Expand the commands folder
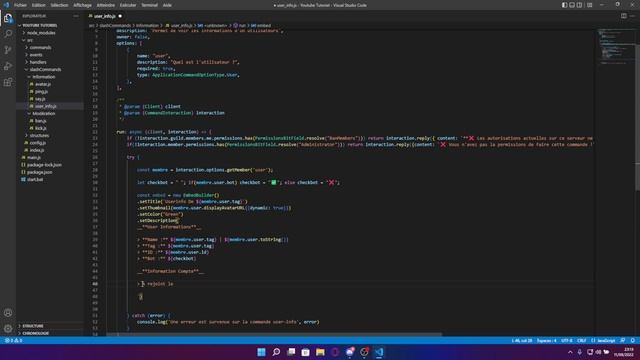 [x=49, y=47]
